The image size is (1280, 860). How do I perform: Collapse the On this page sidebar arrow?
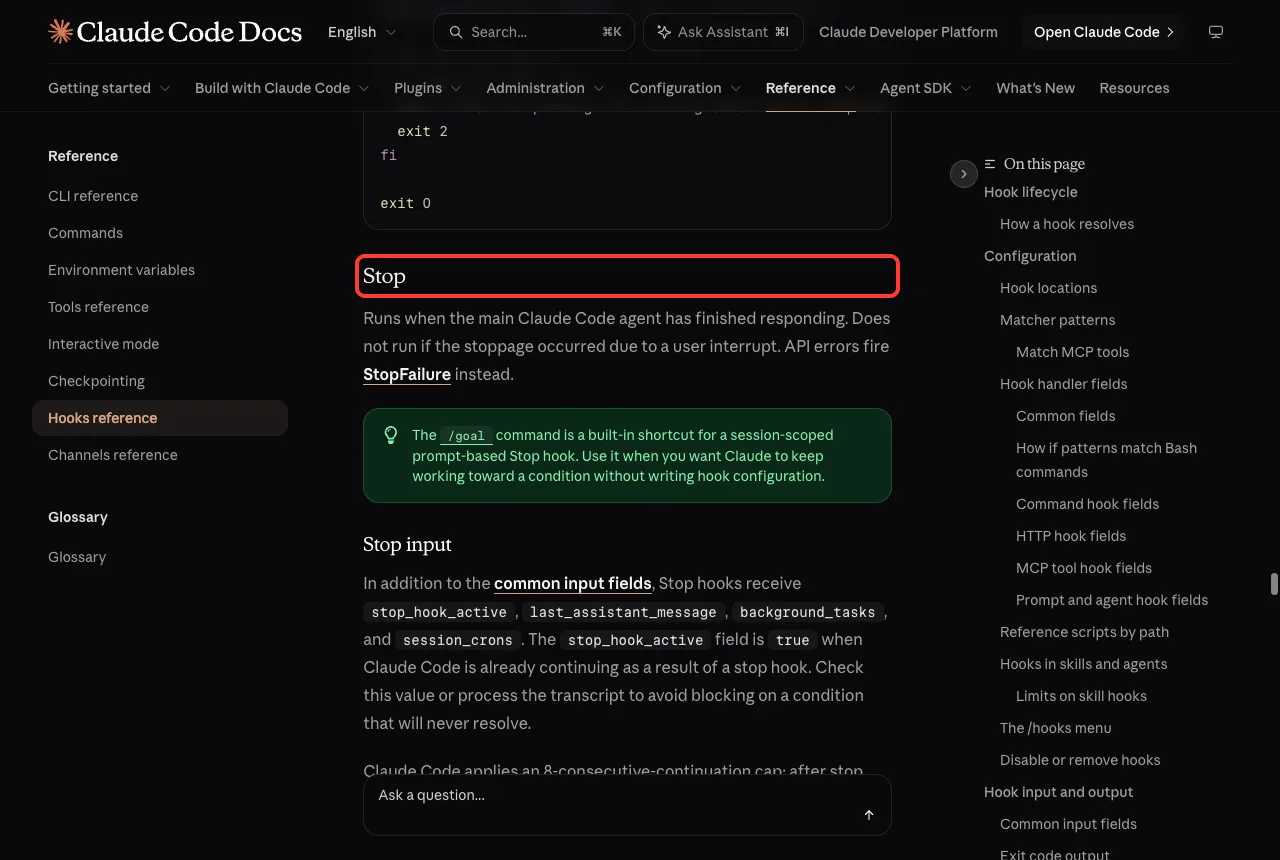coord(963,174)
